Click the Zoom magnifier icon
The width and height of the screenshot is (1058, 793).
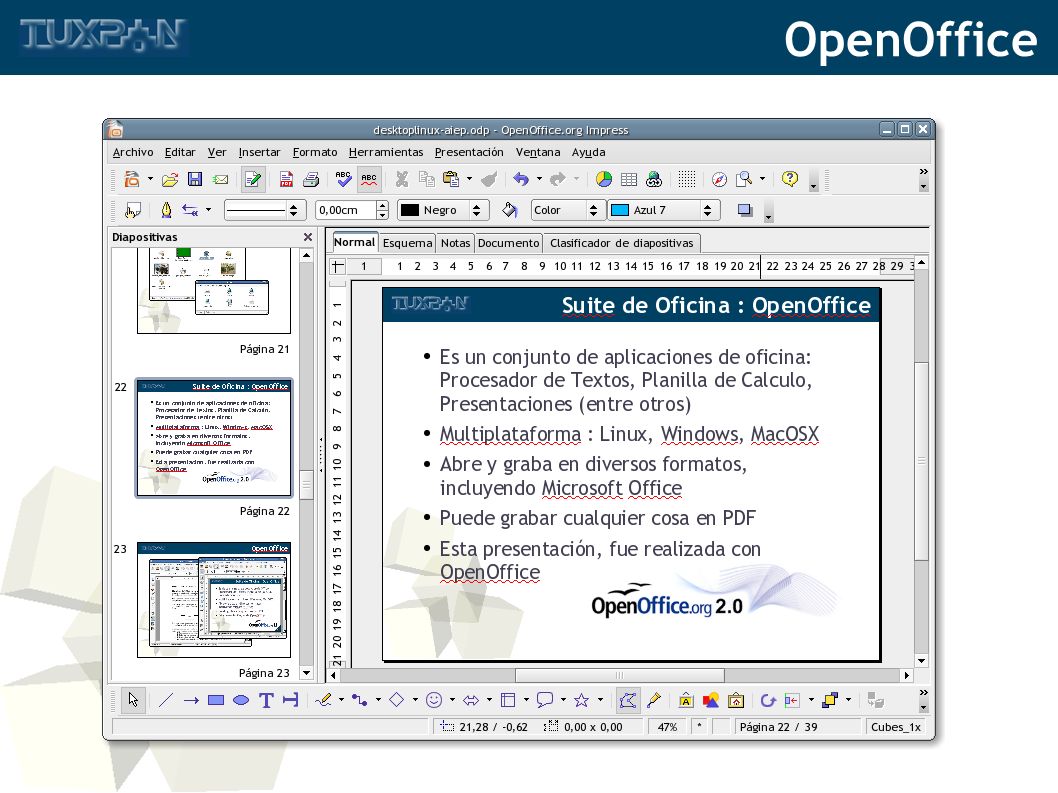(744, 179)
